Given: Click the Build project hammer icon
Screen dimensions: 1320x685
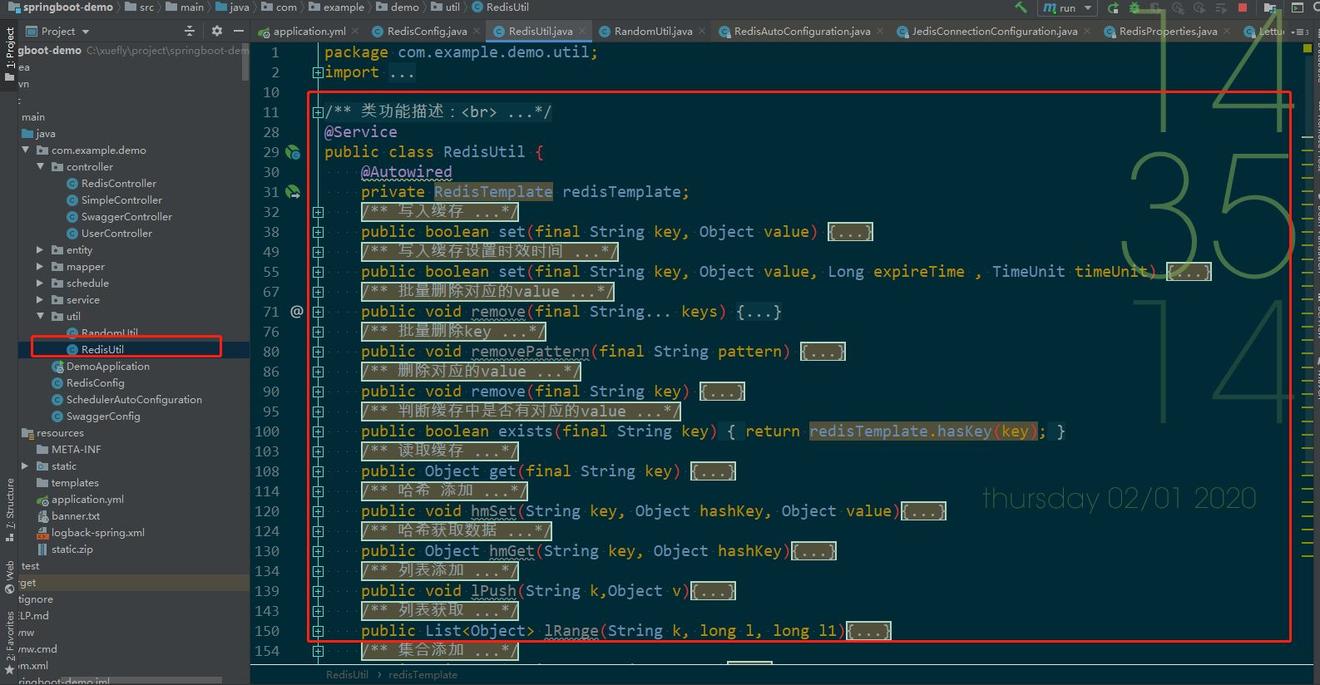Looking at the screenshot, I should [1020, 8].
